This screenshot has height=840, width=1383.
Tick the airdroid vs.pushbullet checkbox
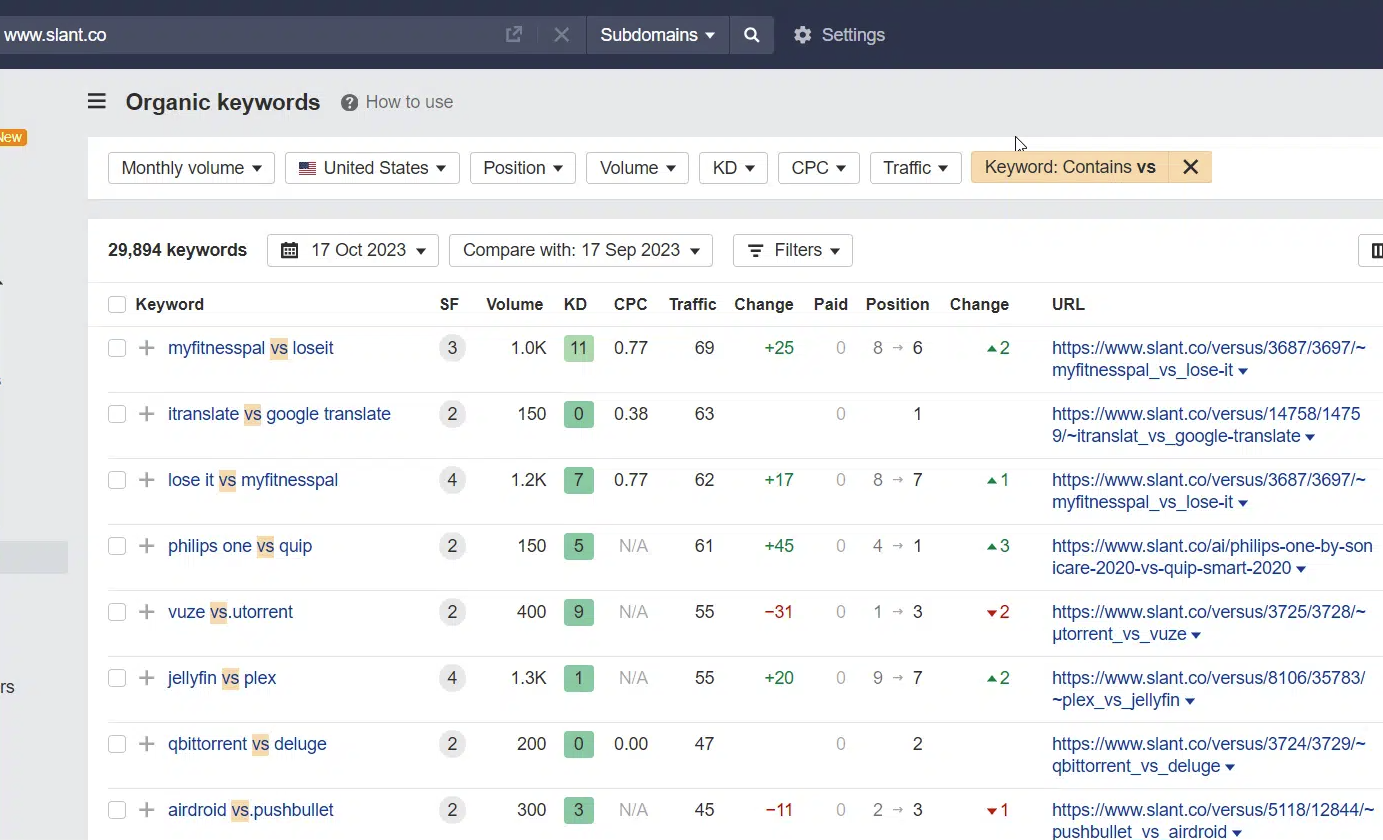(117, 810)
